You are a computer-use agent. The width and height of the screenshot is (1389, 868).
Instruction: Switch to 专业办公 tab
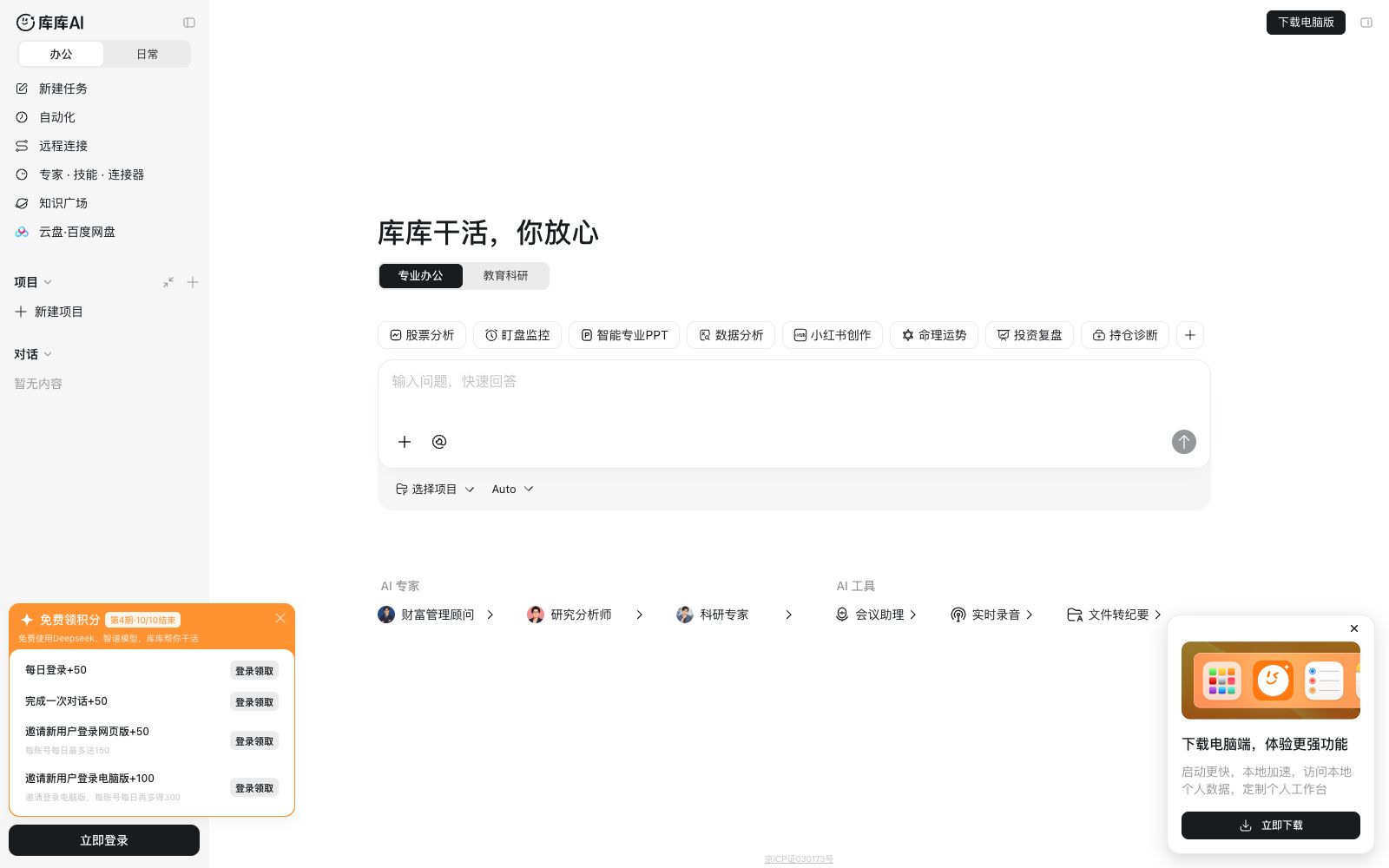[421, 276]
